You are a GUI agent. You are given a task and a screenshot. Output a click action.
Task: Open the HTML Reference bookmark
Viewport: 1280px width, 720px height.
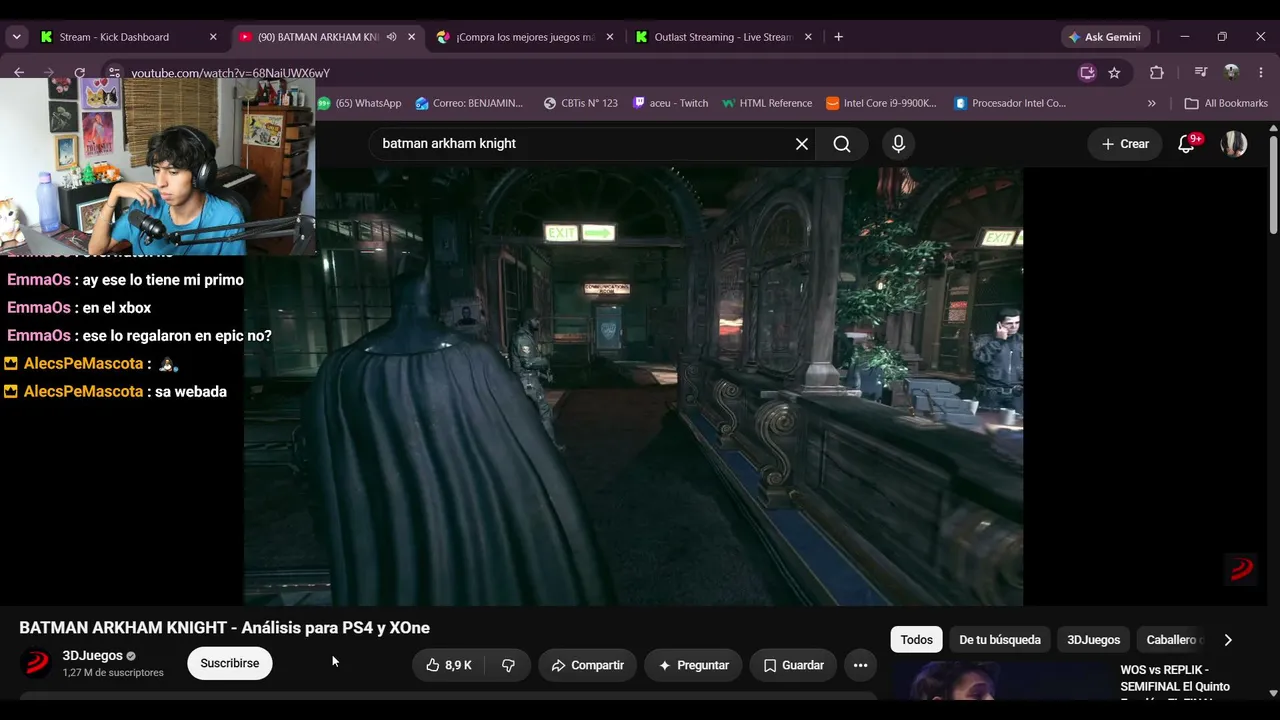[767, 103]
